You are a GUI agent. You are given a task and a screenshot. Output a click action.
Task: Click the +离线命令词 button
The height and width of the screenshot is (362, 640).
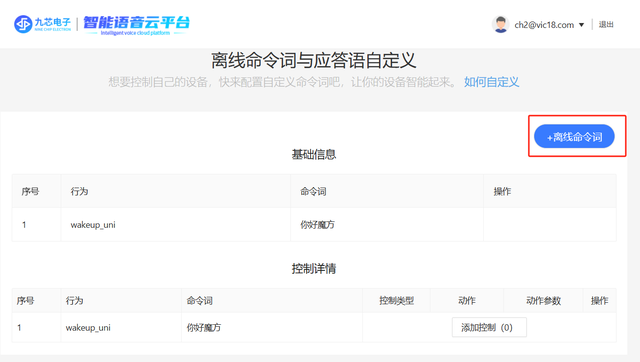[x=574, y=136]
